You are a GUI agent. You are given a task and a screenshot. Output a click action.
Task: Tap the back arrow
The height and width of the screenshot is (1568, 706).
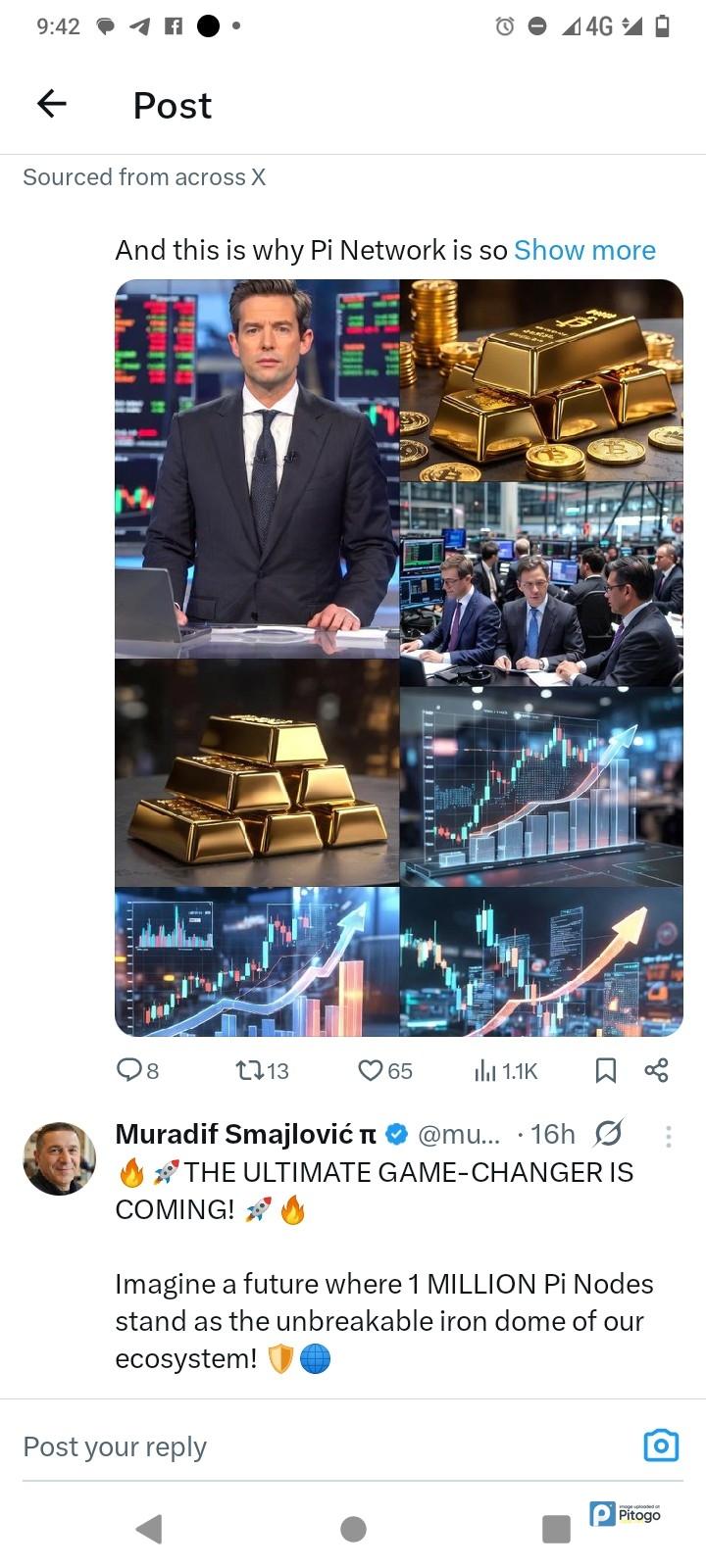pos(52,104)
